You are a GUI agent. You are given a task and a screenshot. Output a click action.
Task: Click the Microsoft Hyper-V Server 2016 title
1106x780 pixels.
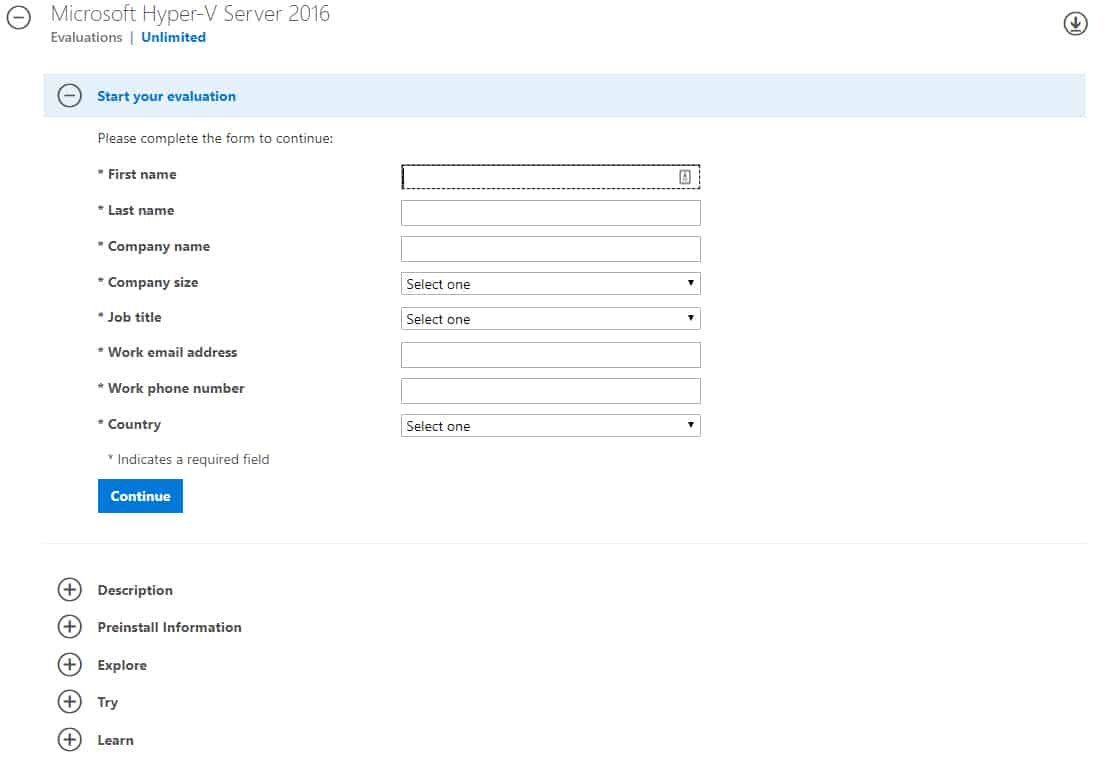click(x=190, y=13)
